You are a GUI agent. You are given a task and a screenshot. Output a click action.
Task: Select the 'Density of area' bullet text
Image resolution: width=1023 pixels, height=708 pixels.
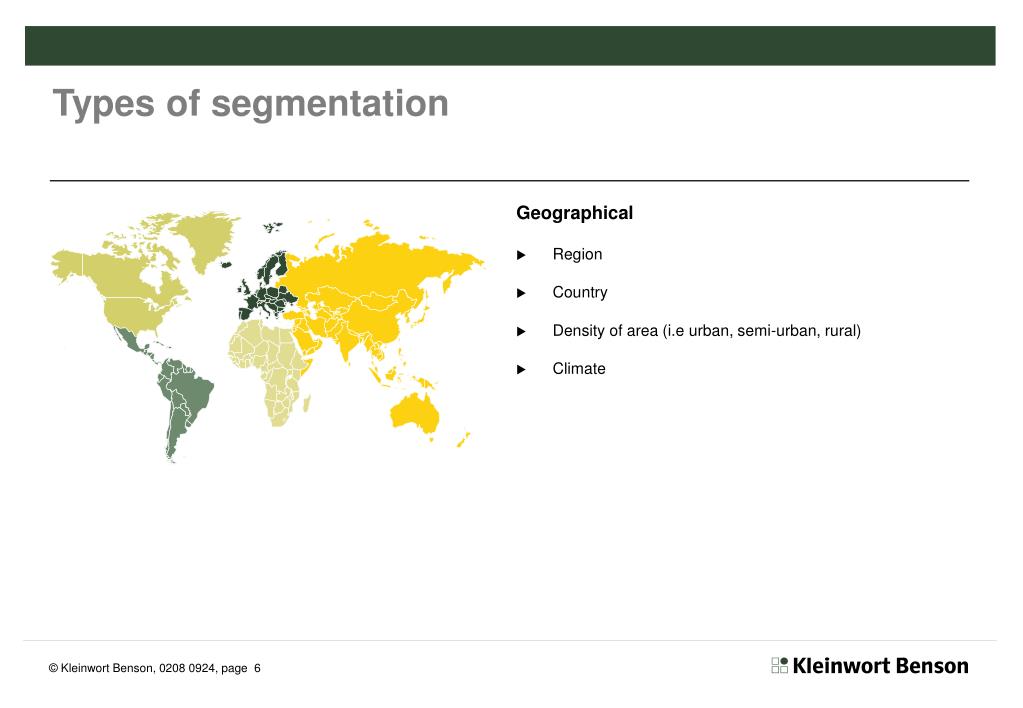click(707, 331)
